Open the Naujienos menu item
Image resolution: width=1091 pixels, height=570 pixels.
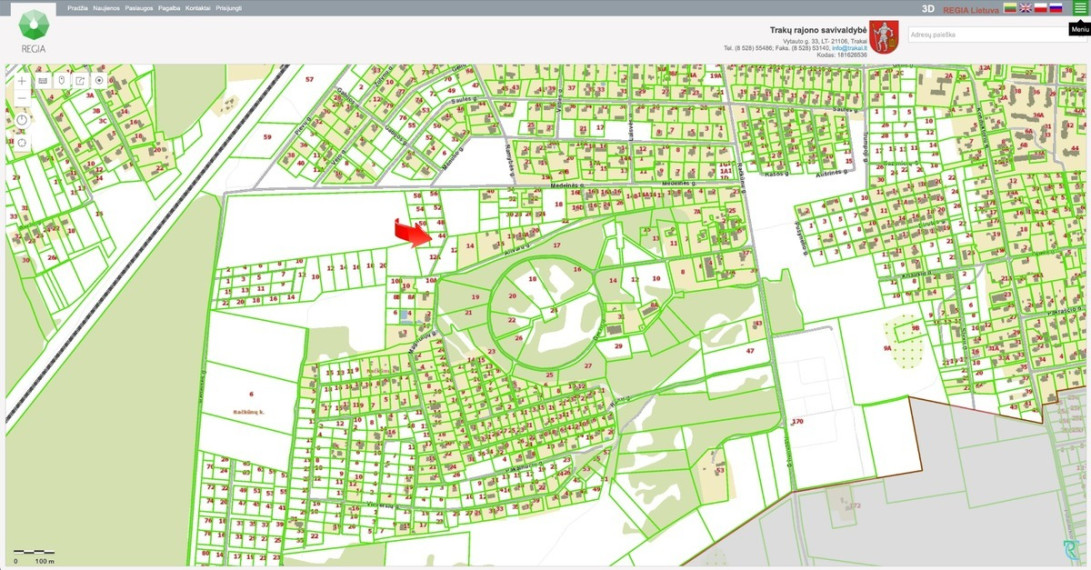pyautogui.click(x=106, y=8)
